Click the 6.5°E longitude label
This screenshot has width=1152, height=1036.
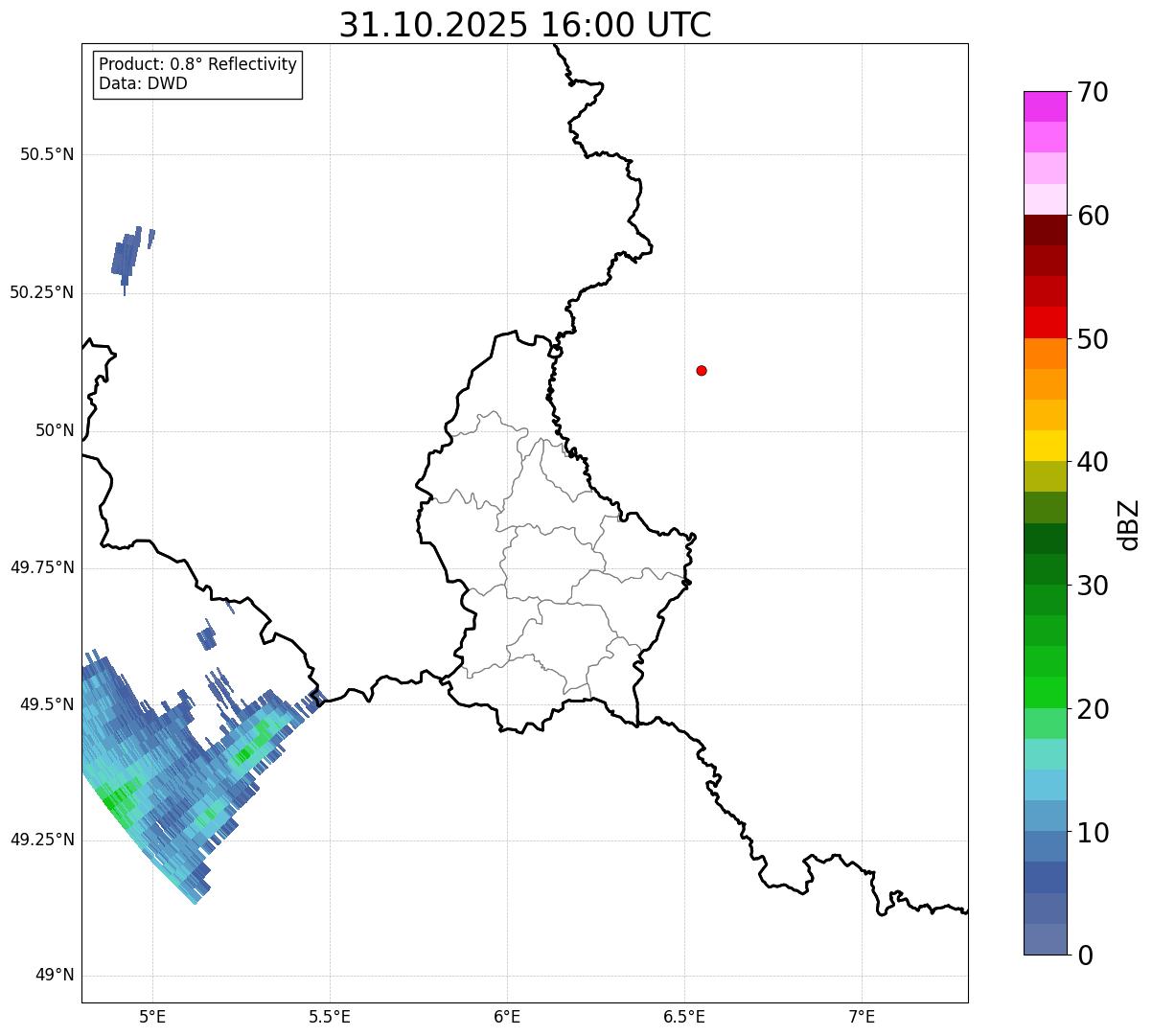pos(684,1016)
